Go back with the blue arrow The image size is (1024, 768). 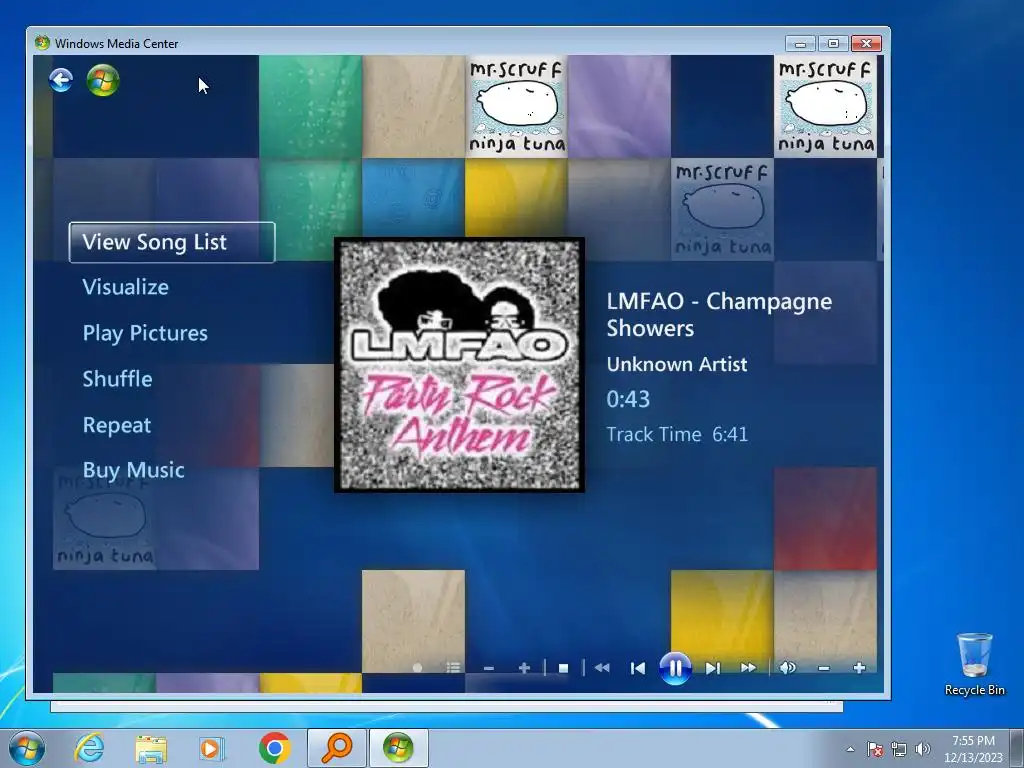click(x=61, y=80)
